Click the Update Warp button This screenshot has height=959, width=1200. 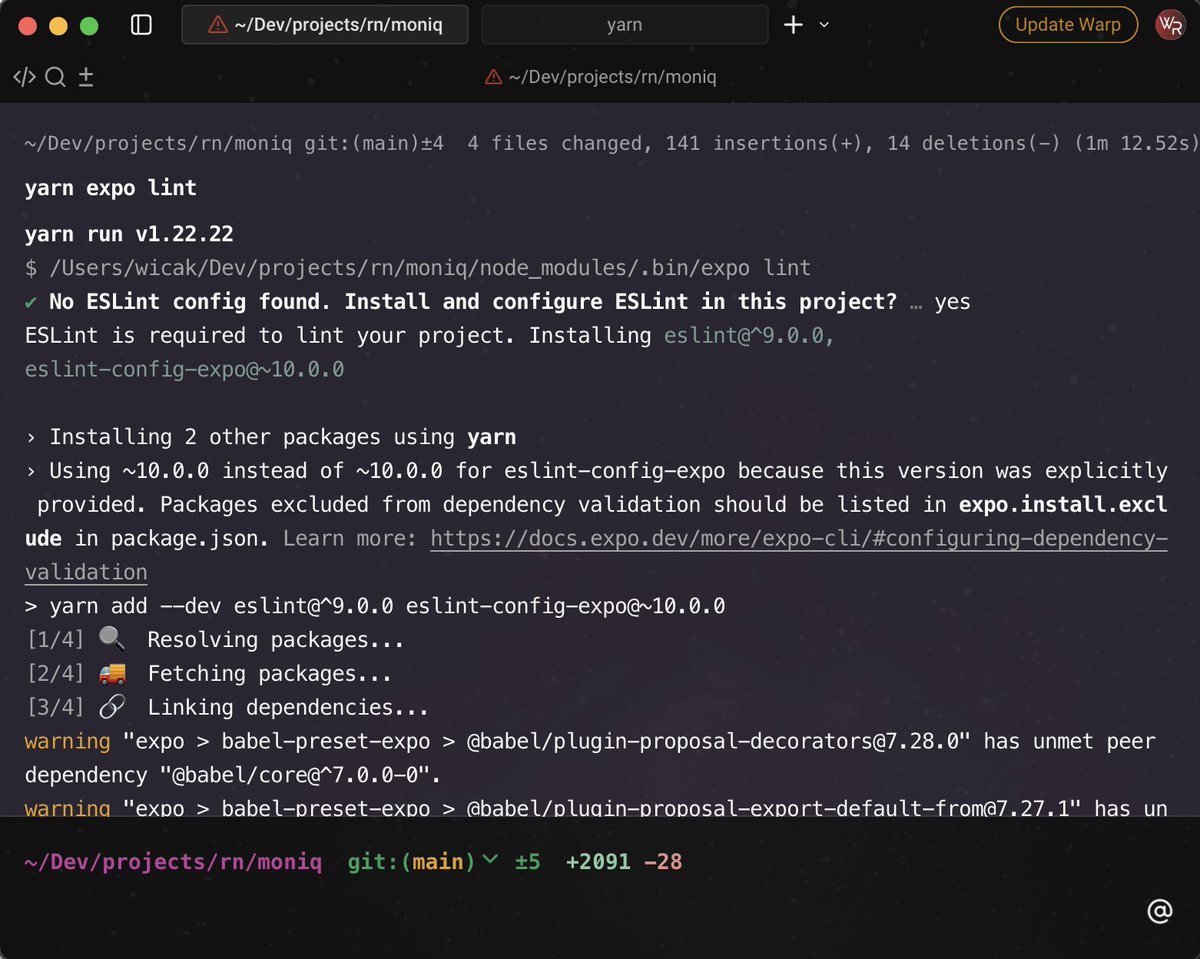click(1068, 25)
